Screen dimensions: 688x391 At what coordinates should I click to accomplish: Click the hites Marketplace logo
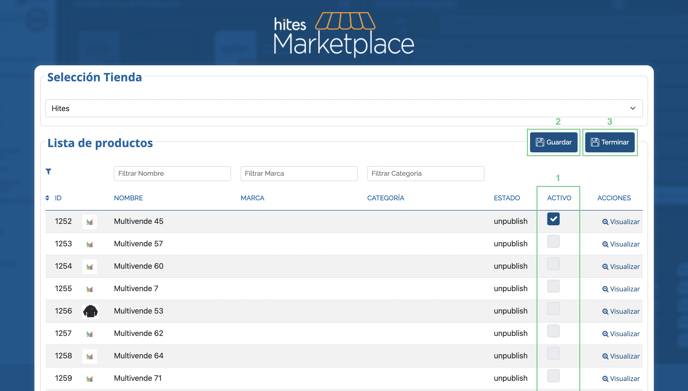coord(344,34)
